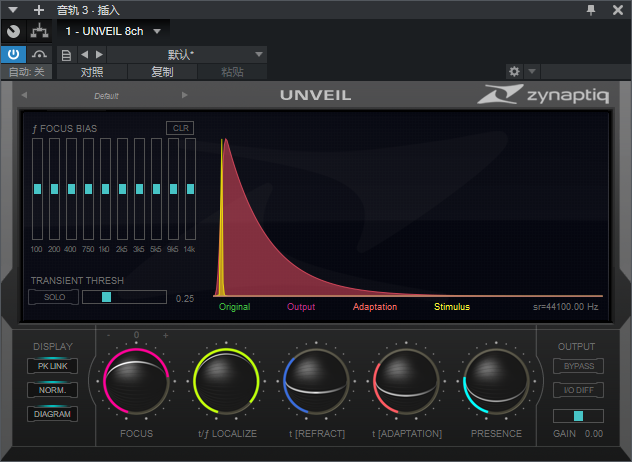
Task: Click the 粘贴 paste button
Action: click(x=232, y=72)
